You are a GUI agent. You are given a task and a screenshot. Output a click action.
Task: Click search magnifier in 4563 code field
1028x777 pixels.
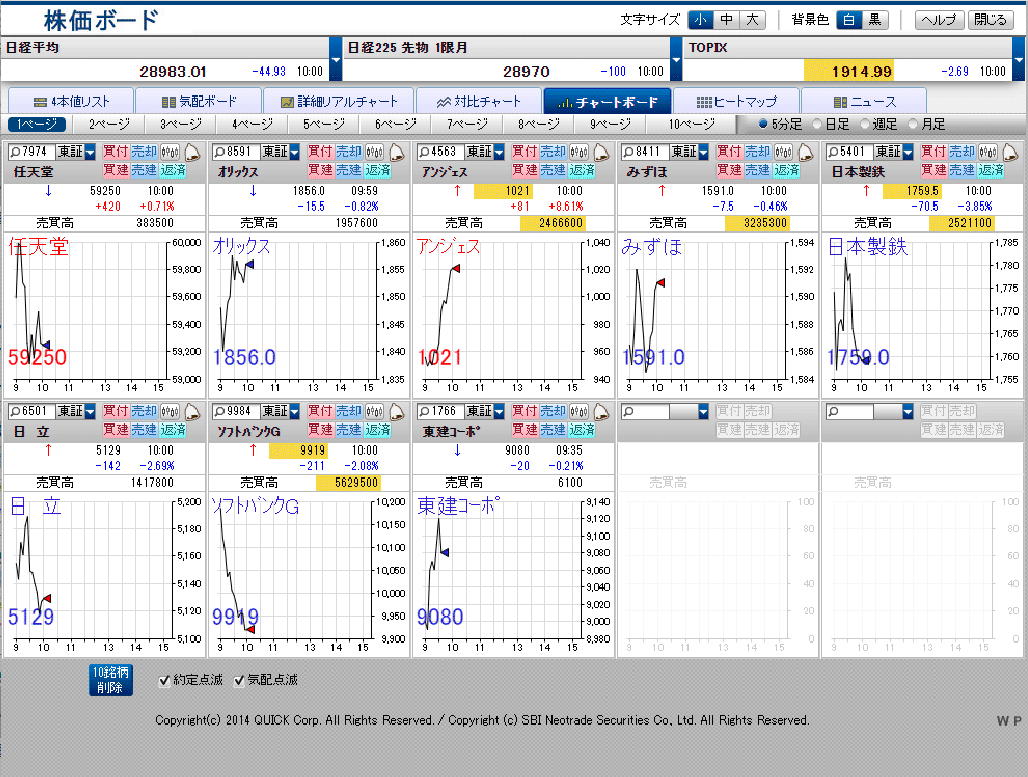424,152
